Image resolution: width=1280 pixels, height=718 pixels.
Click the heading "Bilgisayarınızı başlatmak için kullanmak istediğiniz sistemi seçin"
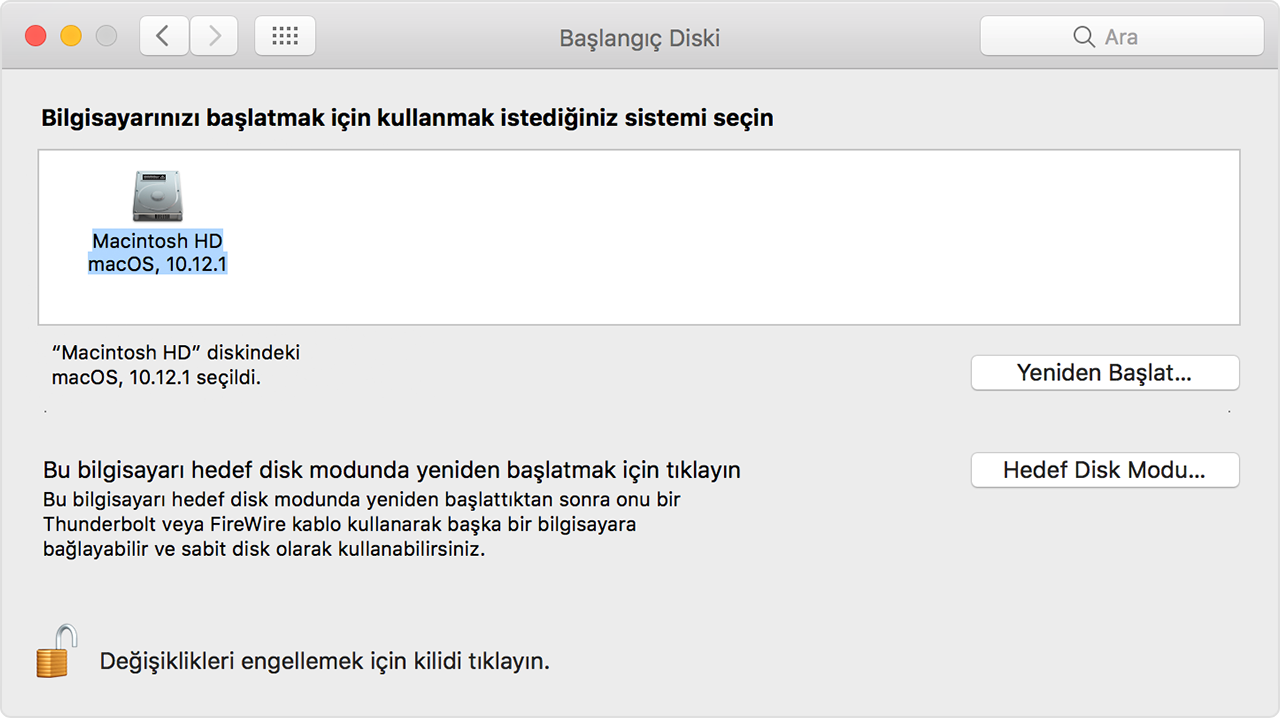tap(407, 118)
